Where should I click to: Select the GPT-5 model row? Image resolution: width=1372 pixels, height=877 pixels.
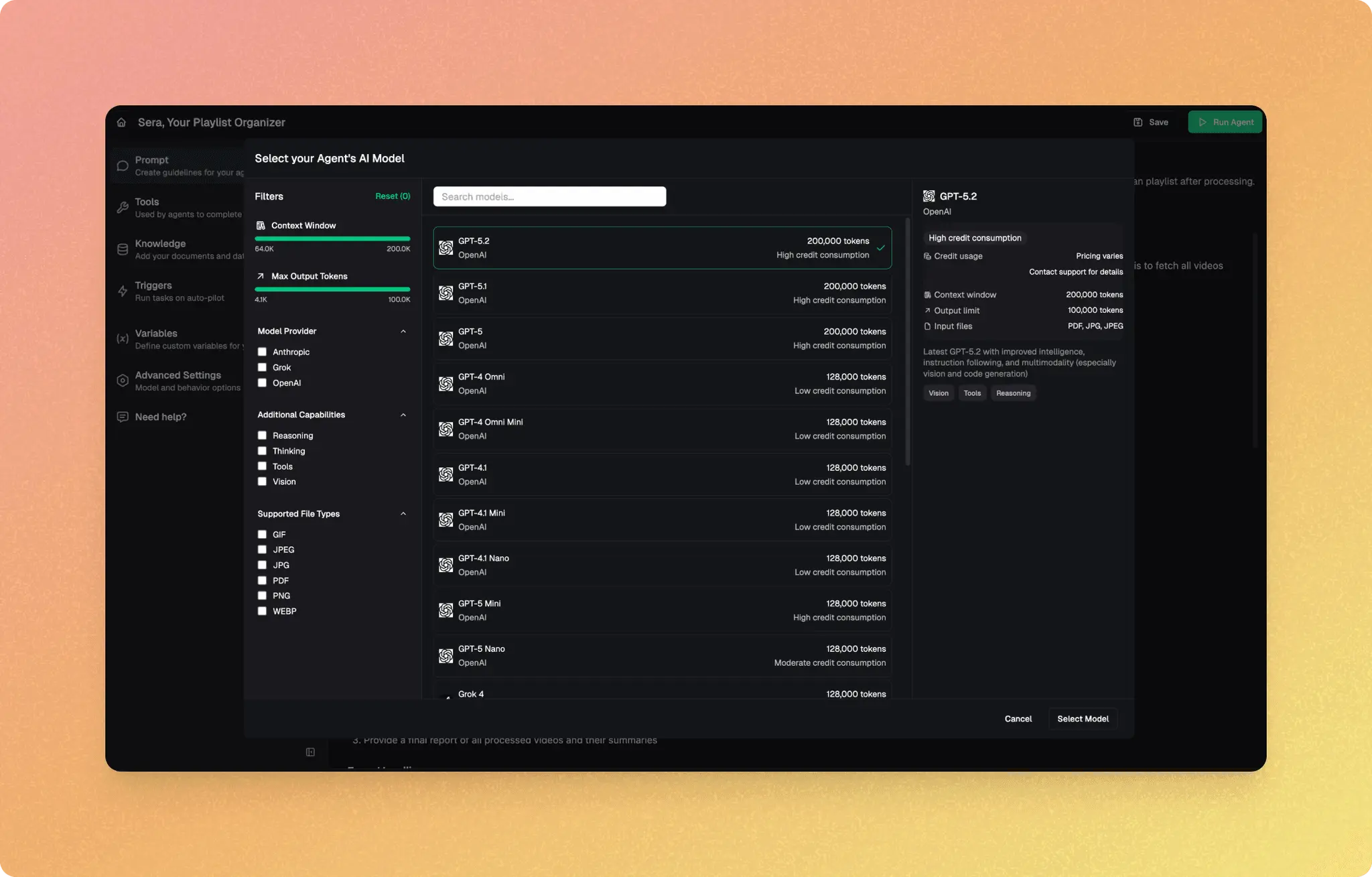coord(662,338)
